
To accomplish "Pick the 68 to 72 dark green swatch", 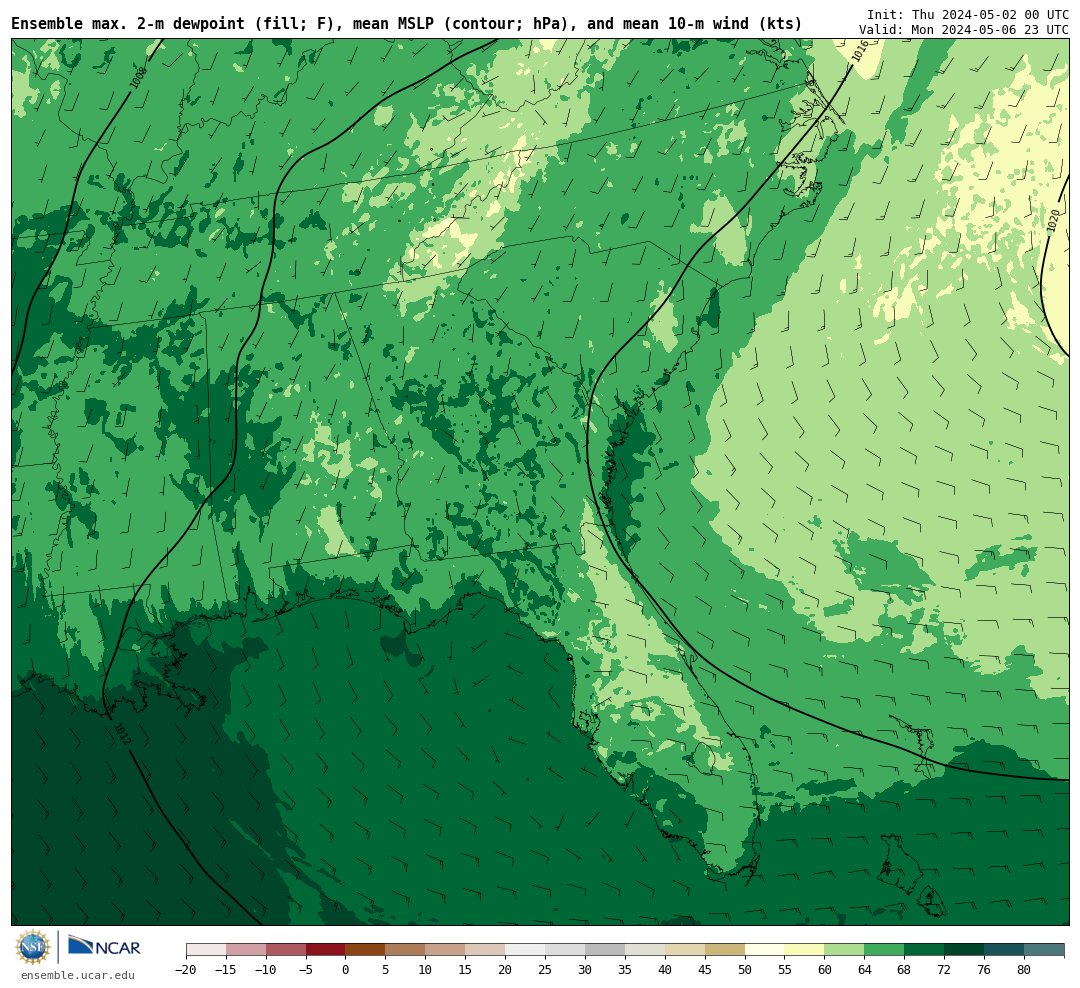I will [x=925, y=950].
